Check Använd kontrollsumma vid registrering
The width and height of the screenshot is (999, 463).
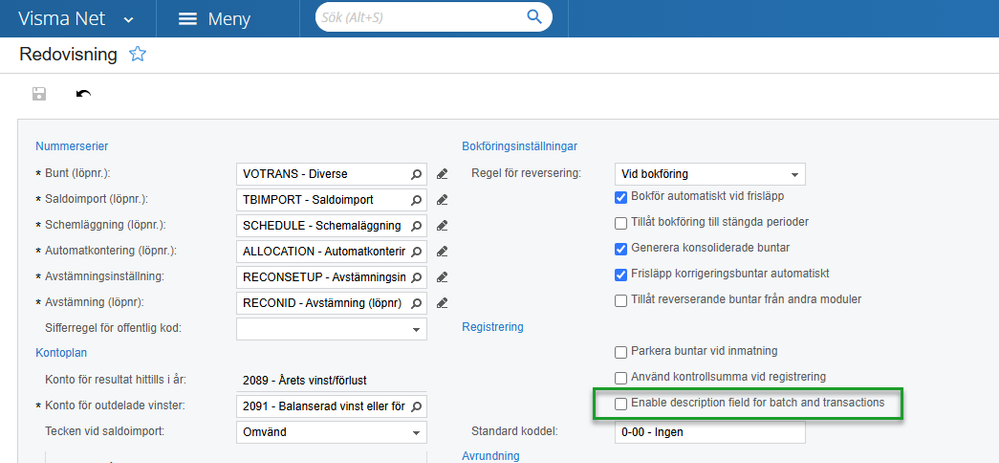621,378
